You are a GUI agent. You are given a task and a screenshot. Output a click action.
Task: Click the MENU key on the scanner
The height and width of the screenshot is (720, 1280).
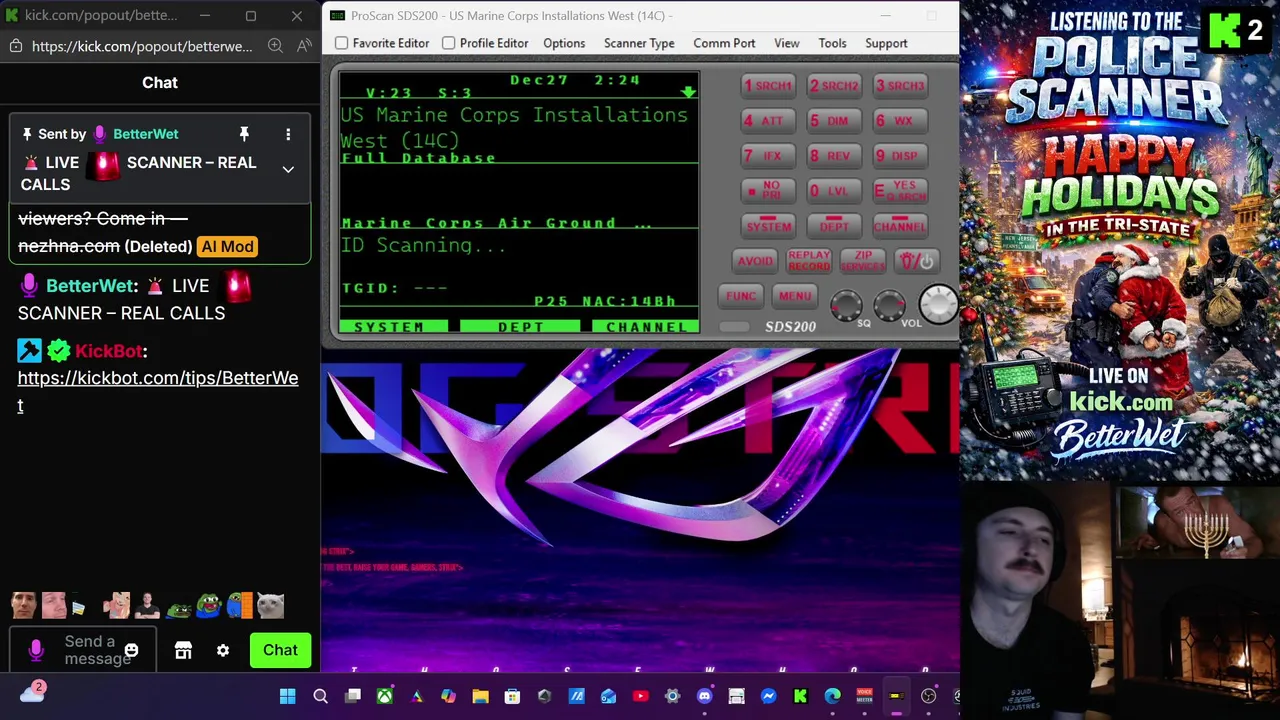click(795, 296)
